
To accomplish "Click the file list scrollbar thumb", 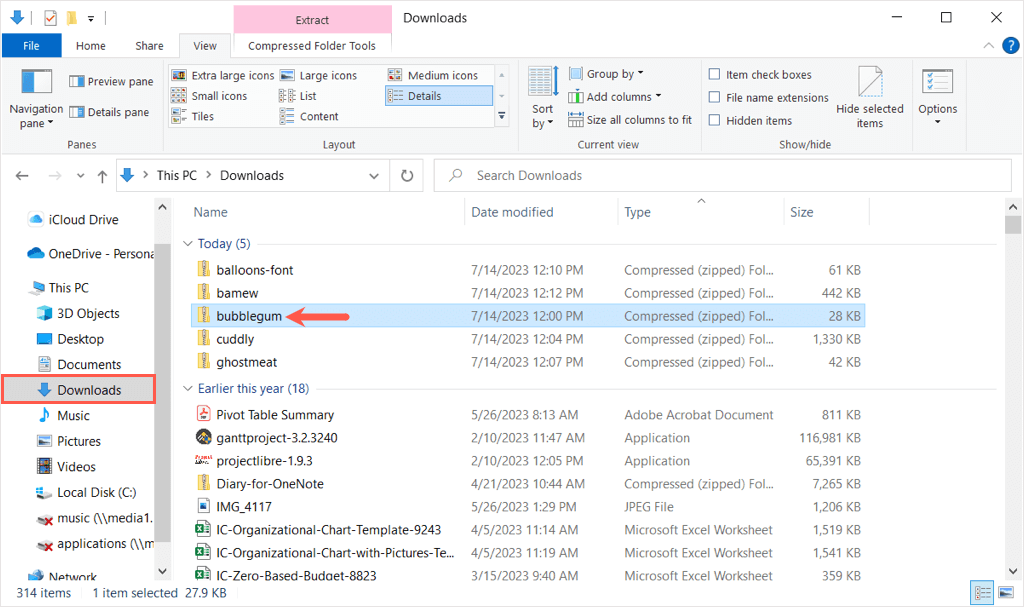I will [x=1013, y=225].
